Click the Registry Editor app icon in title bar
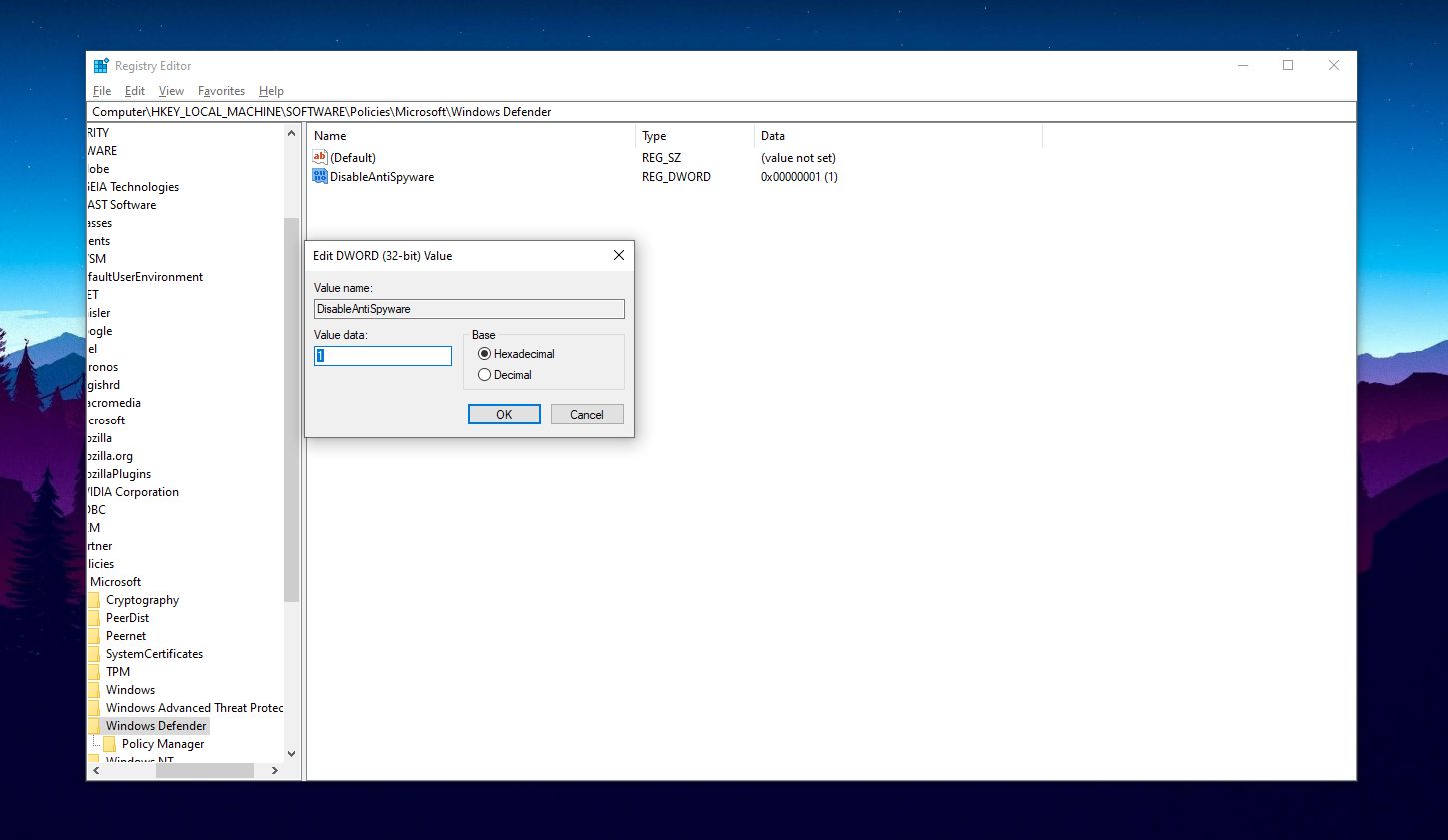This screenshot has height=840, width=1448. [x=101, y=66]
